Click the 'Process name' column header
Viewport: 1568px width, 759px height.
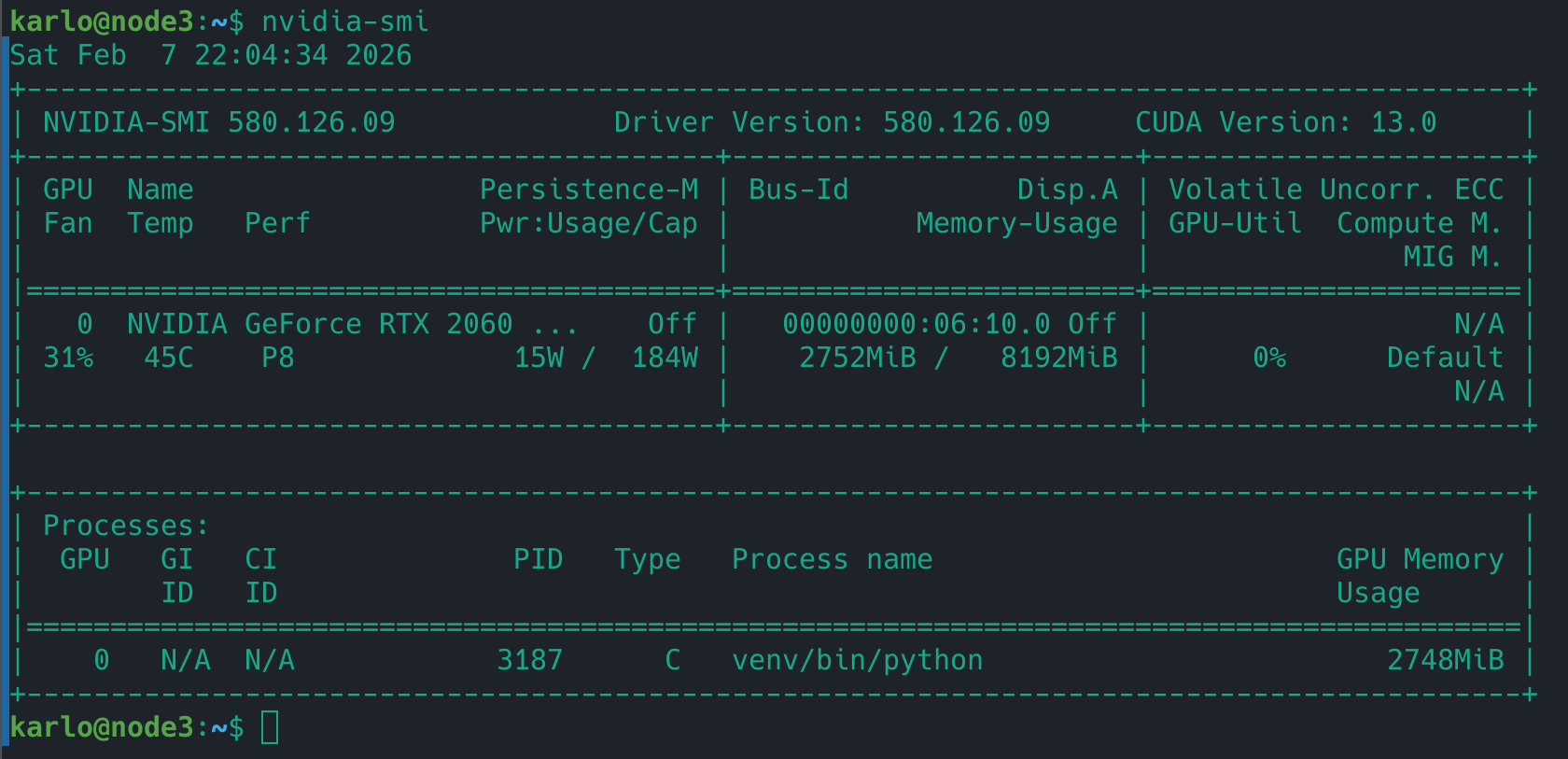pos(833,559)
